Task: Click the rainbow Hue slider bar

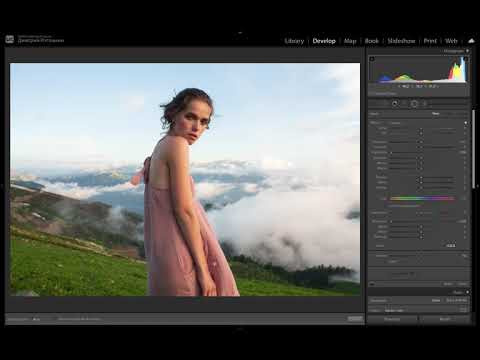Action: 422,198
